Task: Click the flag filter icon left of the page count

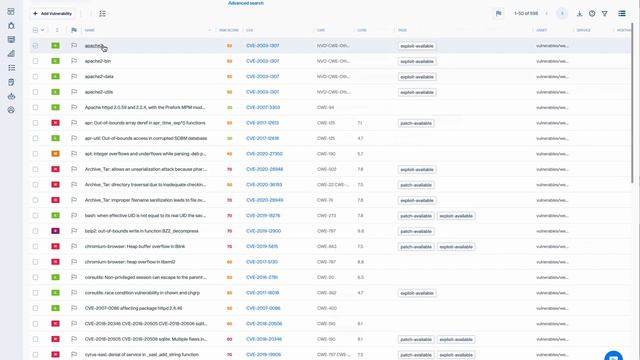Action: [498, 13]
